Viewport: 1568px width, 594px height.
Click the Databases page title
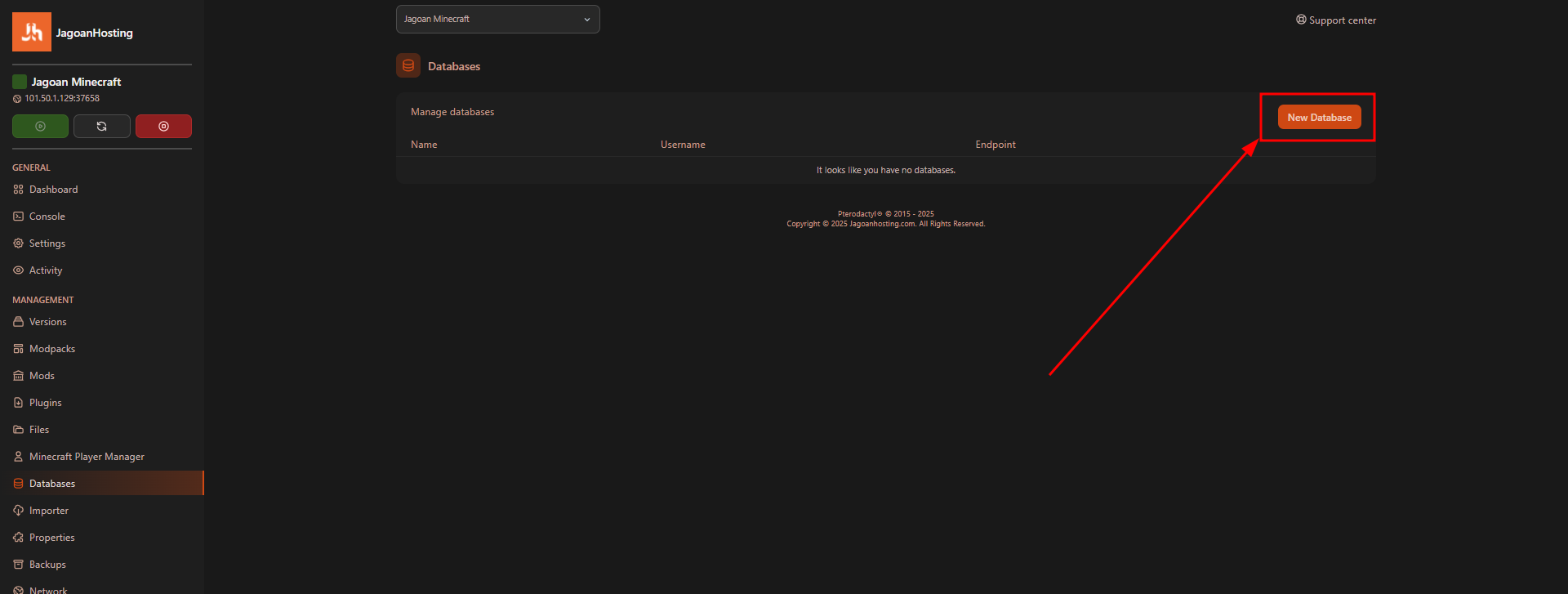(454, 66)
